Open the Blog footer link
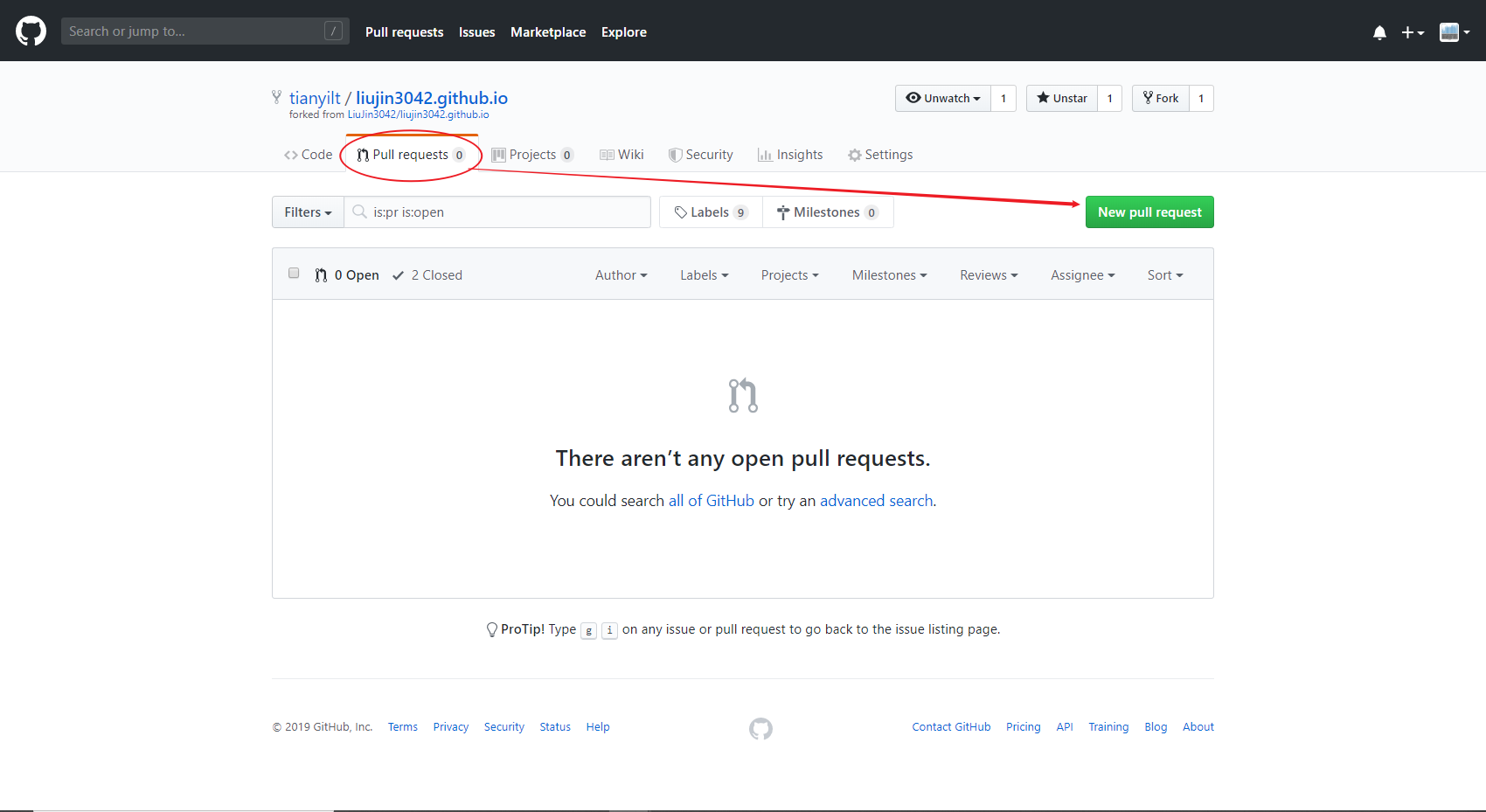 [1156, 727]
